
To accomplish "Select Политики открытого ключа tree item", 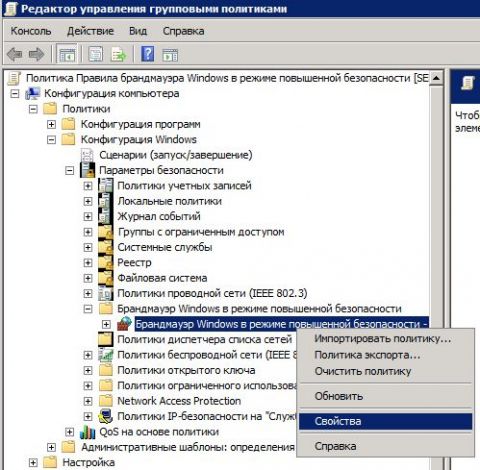I will (186, 370).
